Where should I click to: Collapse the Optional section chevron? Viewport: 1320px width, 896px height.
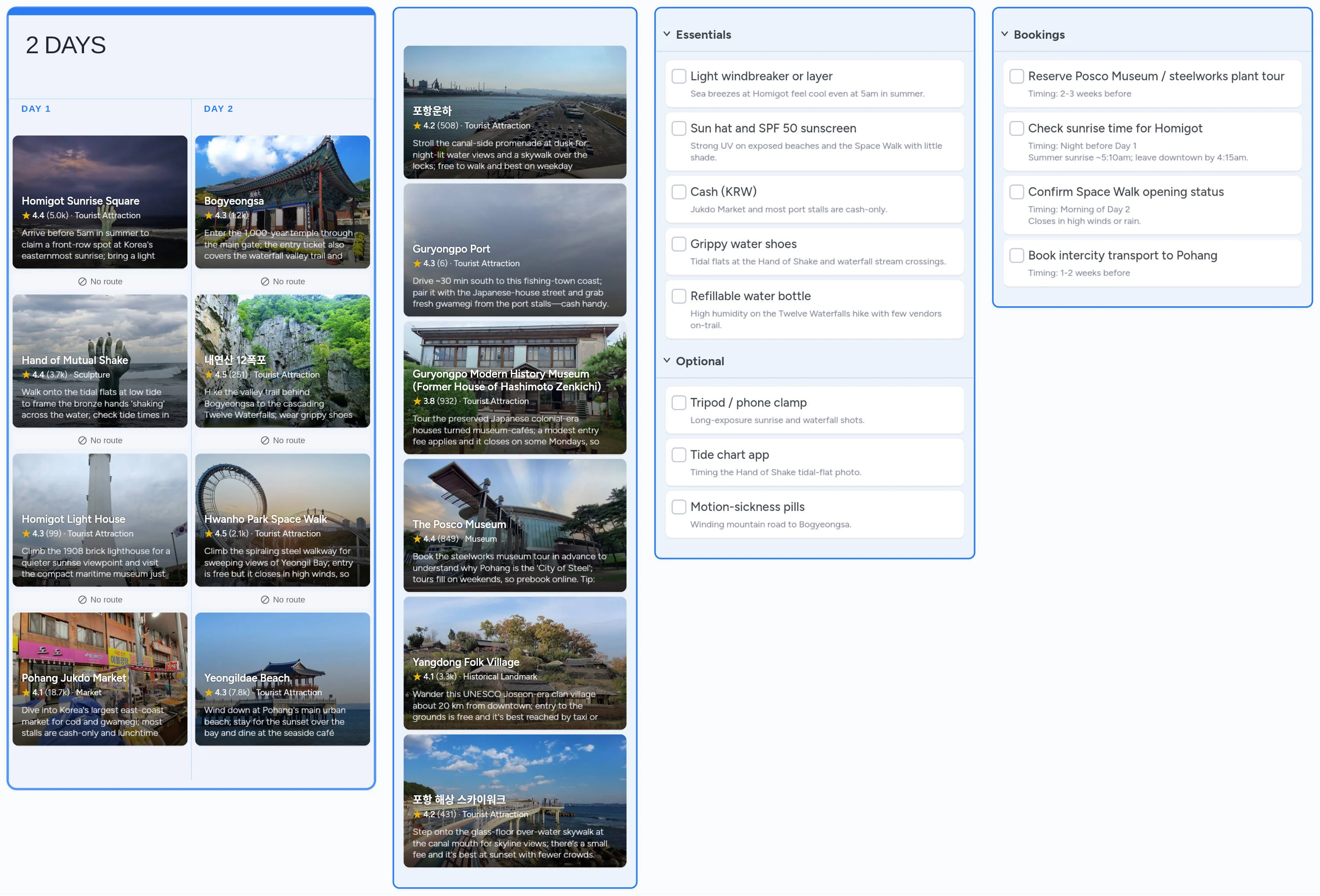(x=667, y=361)
